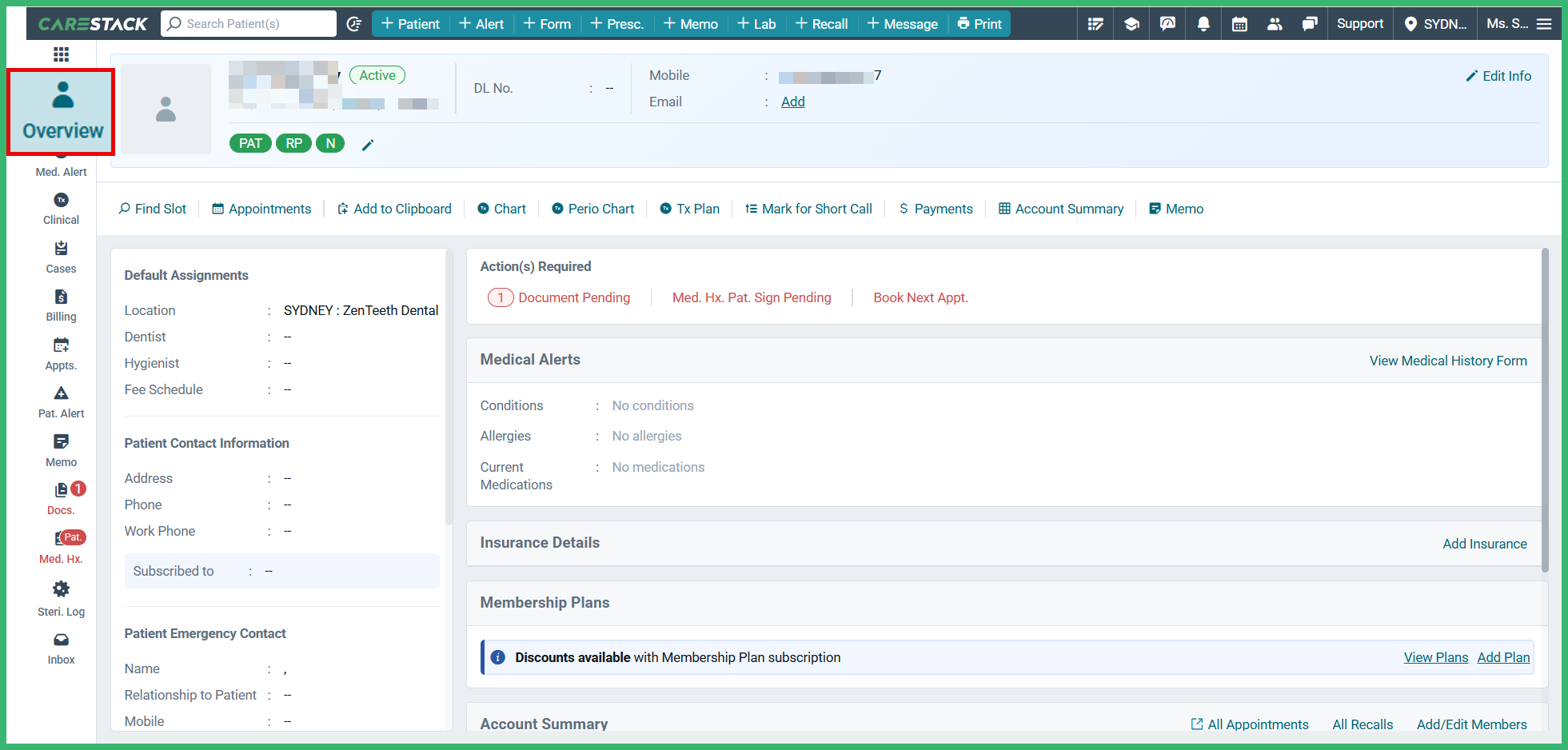This screenshot has width=1568, height=750.
Task: Open View Medical History Form
Action: pos(1448,361)
